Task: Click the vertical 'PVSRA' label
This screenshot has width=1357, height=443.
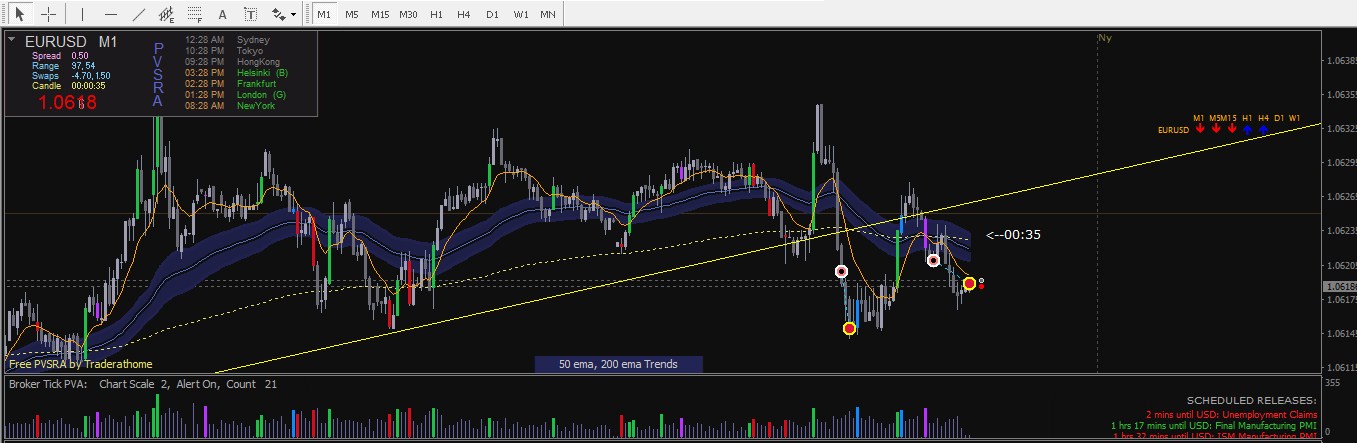Action: [158, 74]
